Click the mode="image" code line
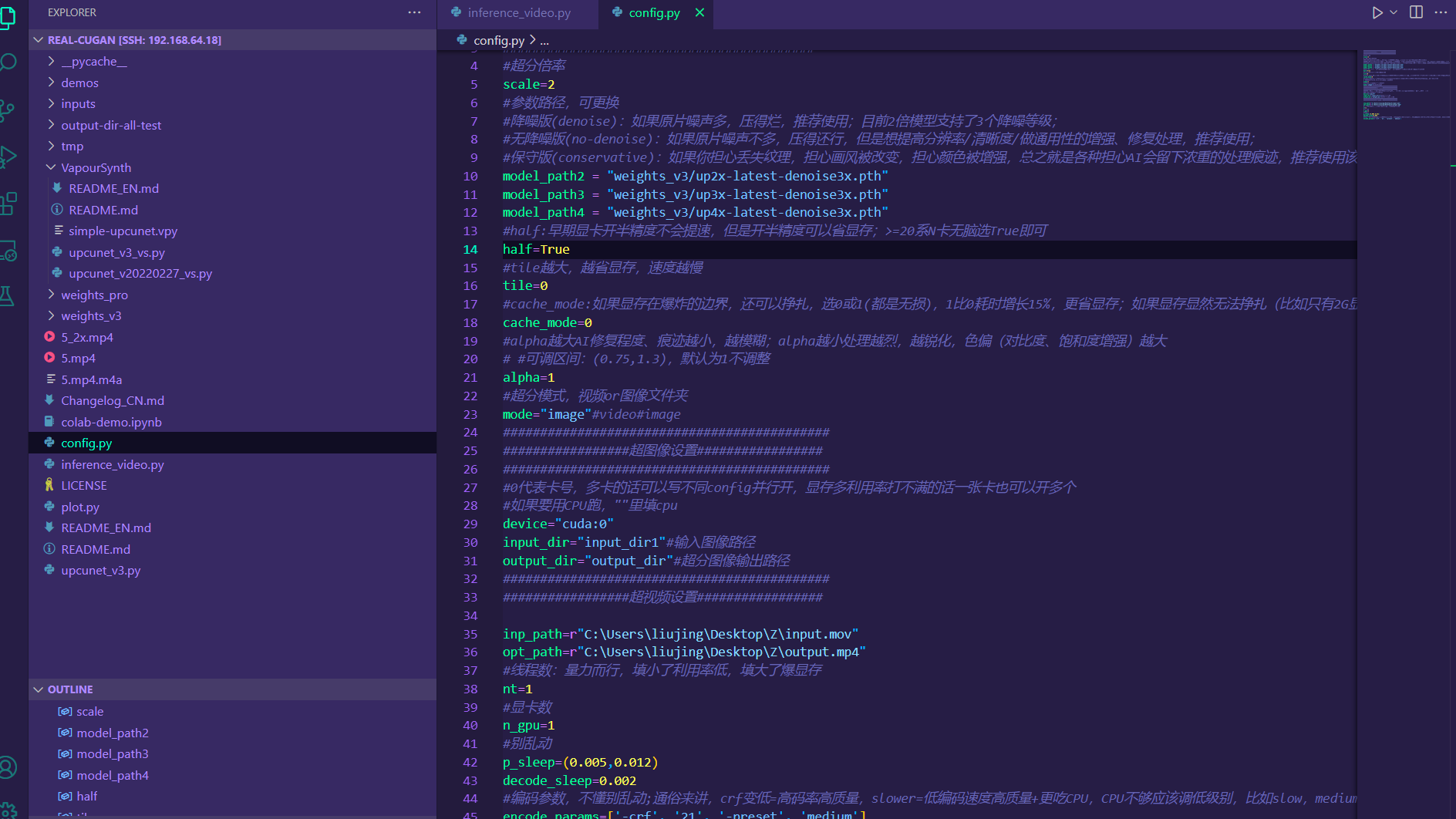1456x819 pixels. pyautogui.click(x=591, y=414)
